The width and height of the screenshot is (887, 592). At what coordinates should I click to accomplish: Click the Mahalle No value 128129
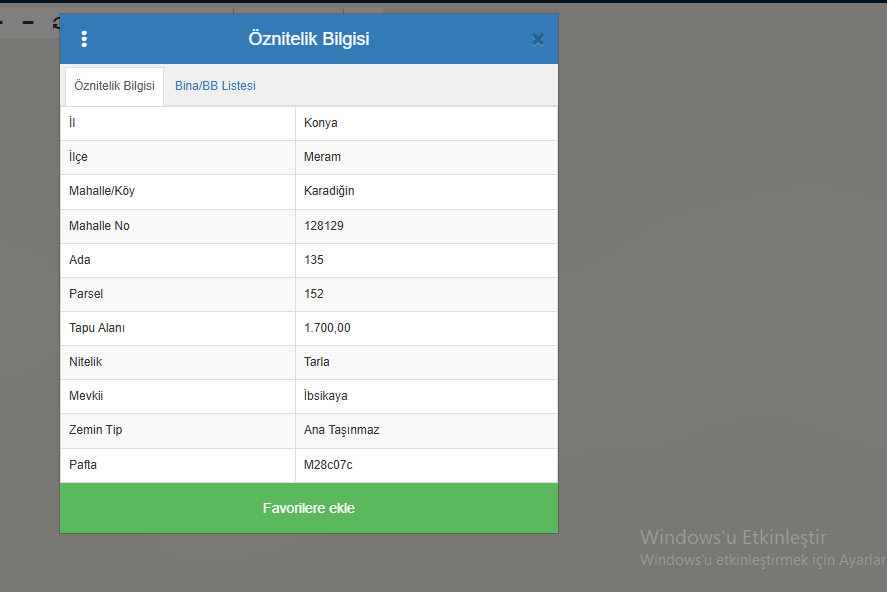[324, 226]
